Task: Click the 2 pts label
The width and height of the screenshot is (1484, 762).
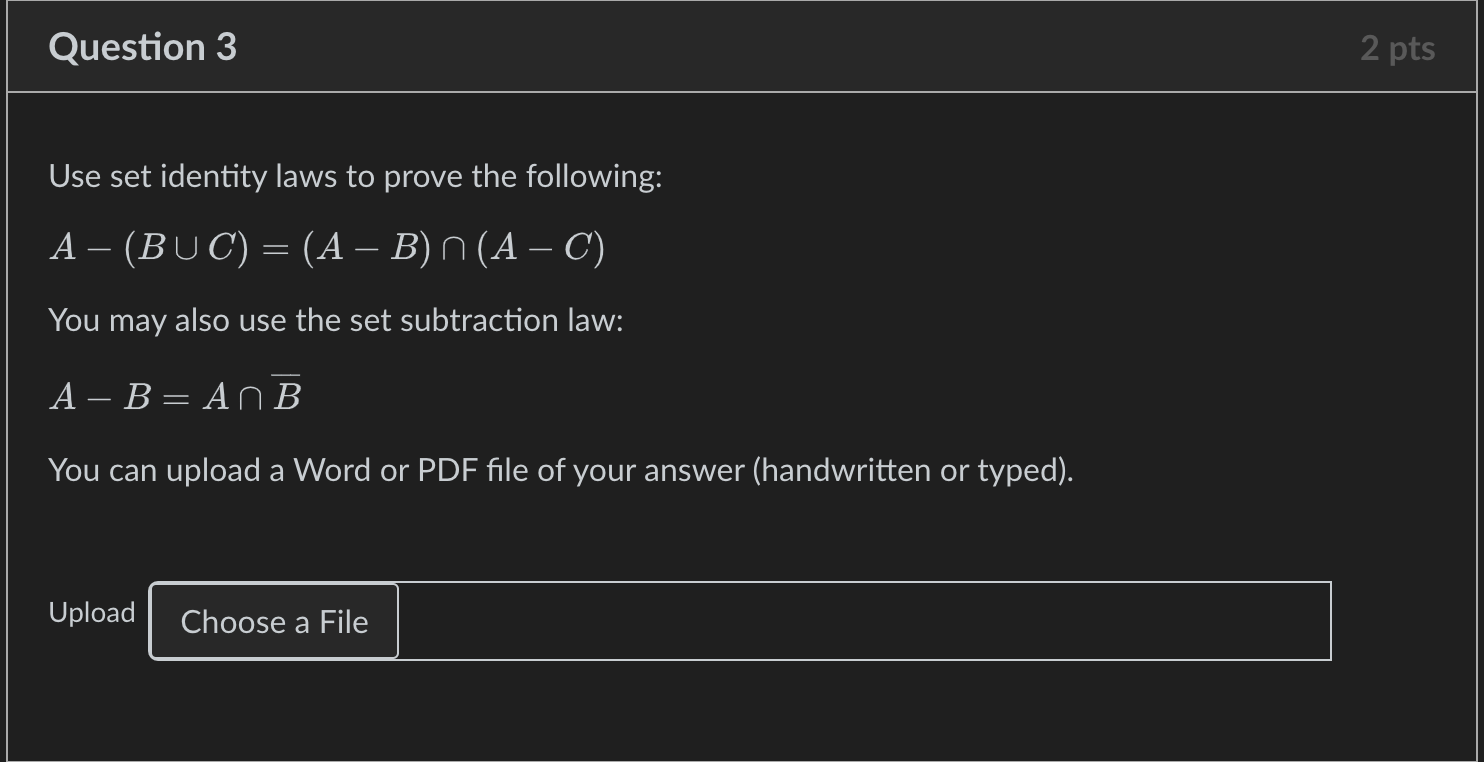Action: (1398, 46)
